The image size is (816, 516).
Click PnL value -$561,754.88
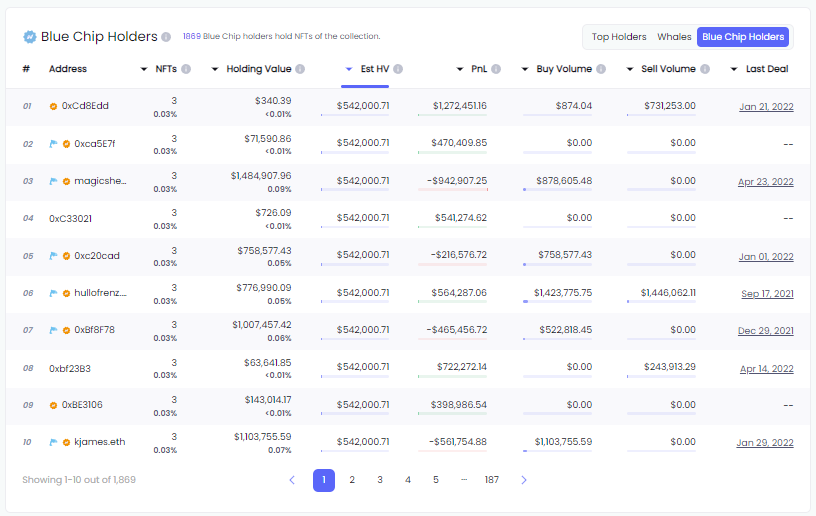(x=457, y=442)
